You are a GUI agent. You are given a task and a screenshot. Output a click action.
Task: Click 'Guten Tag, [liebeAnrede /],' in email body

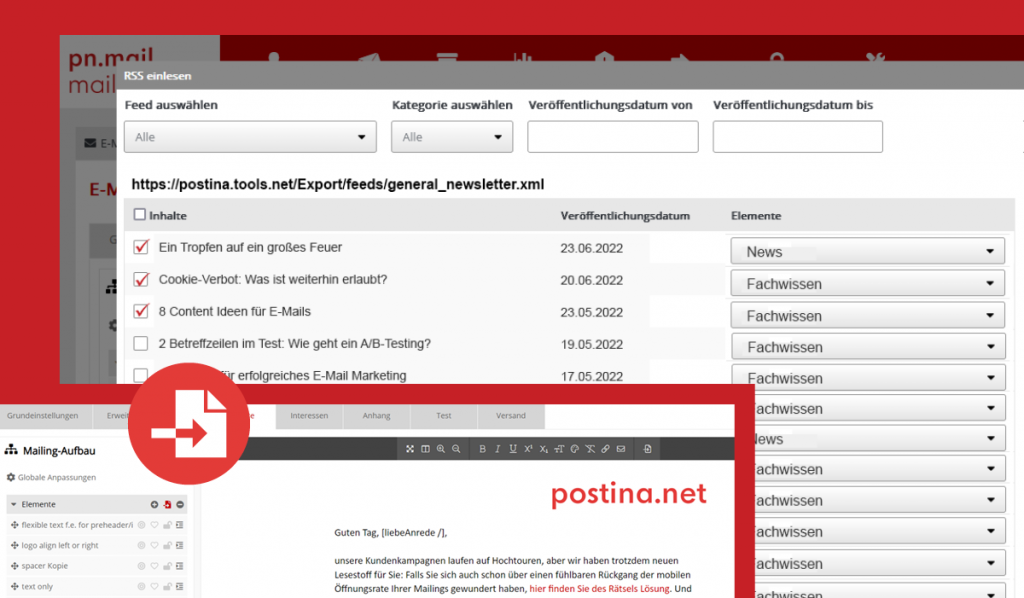tap(391, 533)
